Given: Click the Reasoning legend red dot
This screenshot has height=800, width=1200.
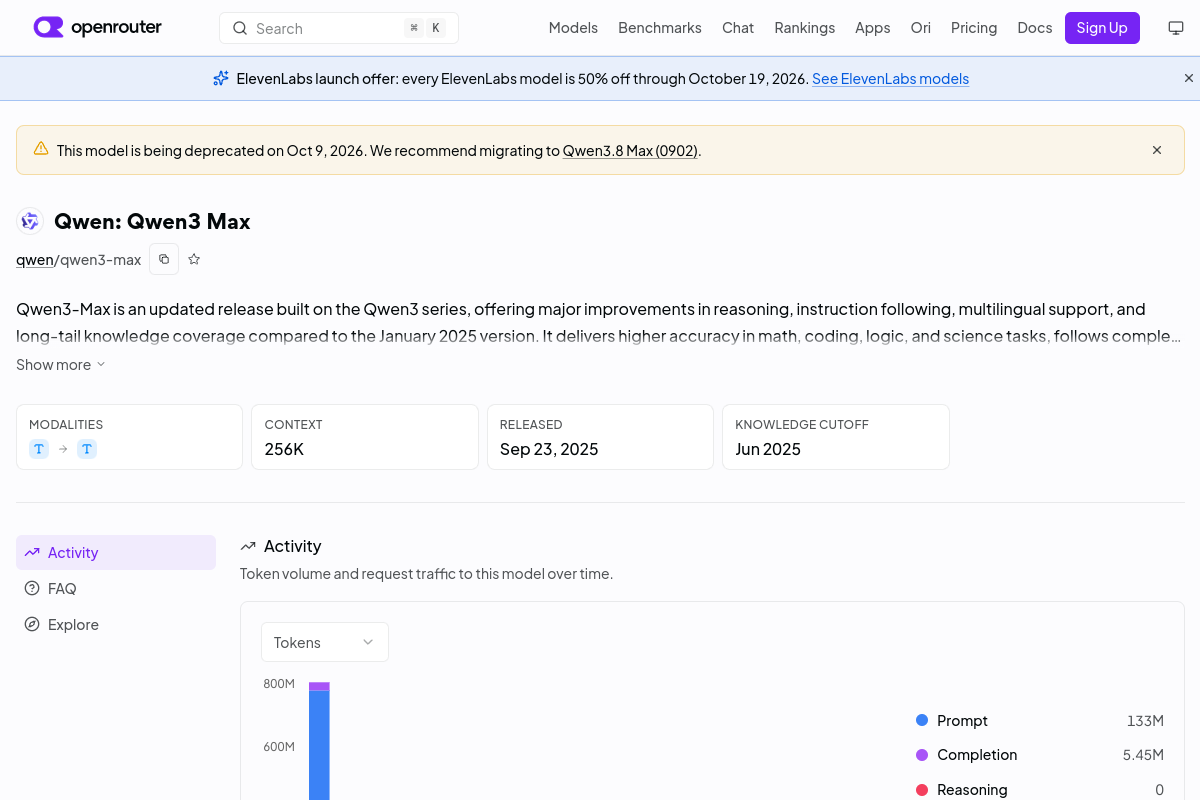Looking at the screenshot, I should [922, 789].
